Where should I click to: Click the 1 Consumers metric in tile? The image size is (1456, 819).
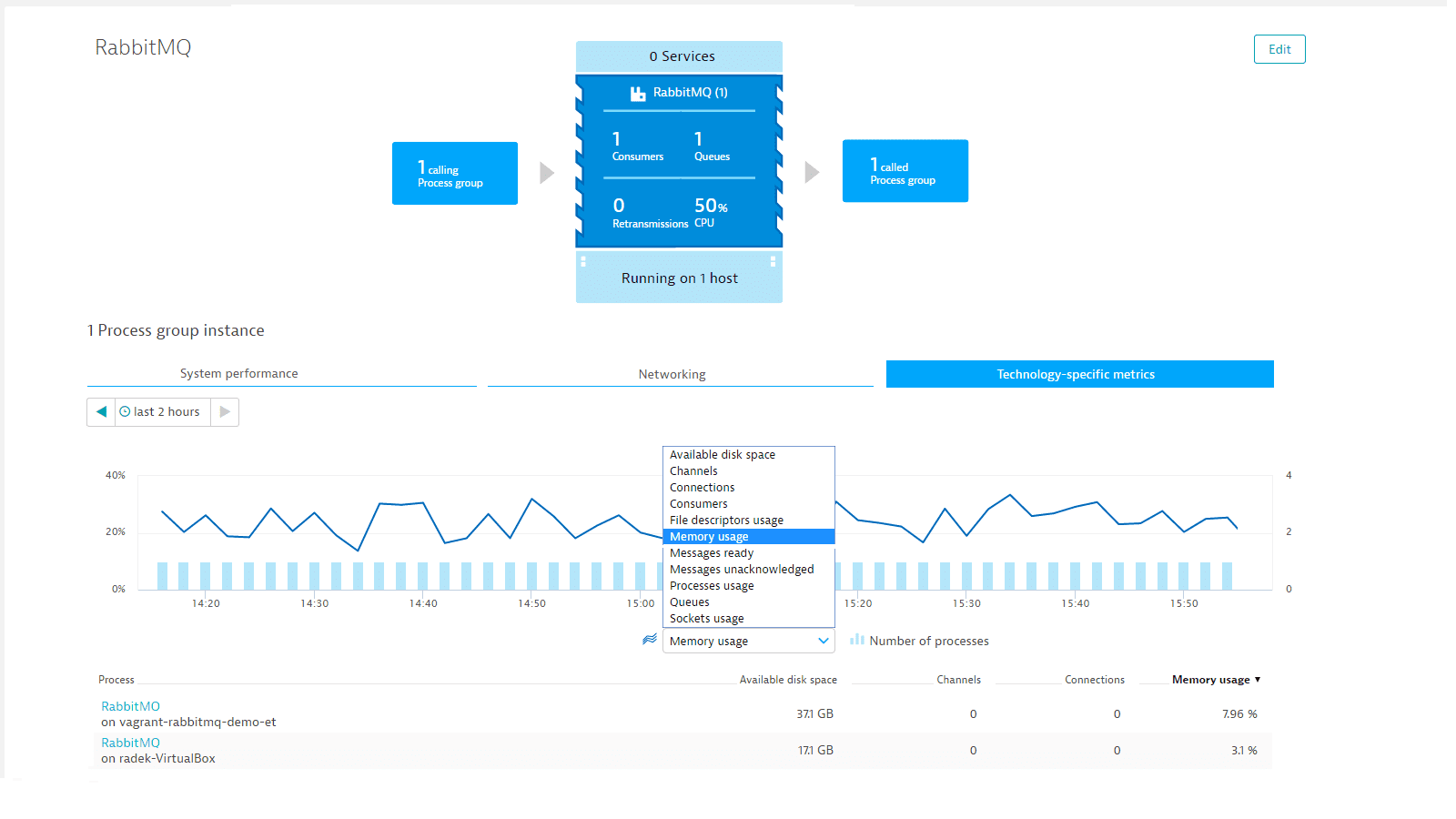[x=637, y=147]
